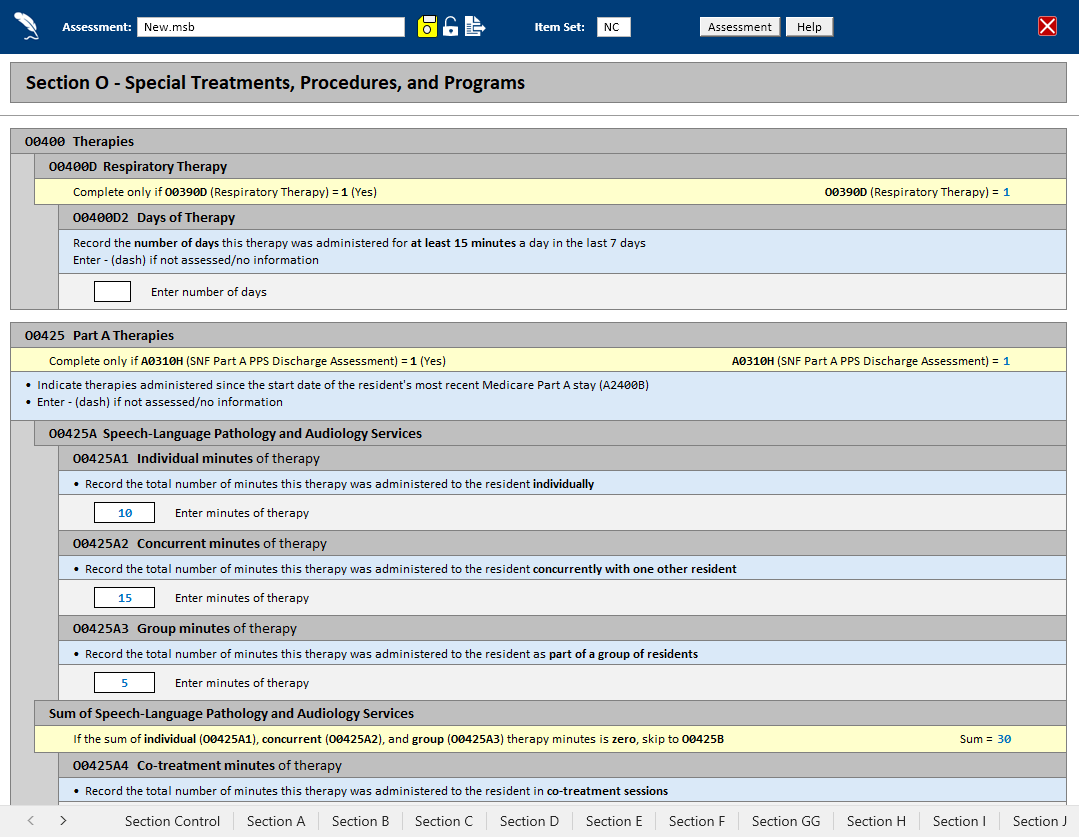Click the O0425A3 group minutes field

pyautogui.click(x=125, y=683)
